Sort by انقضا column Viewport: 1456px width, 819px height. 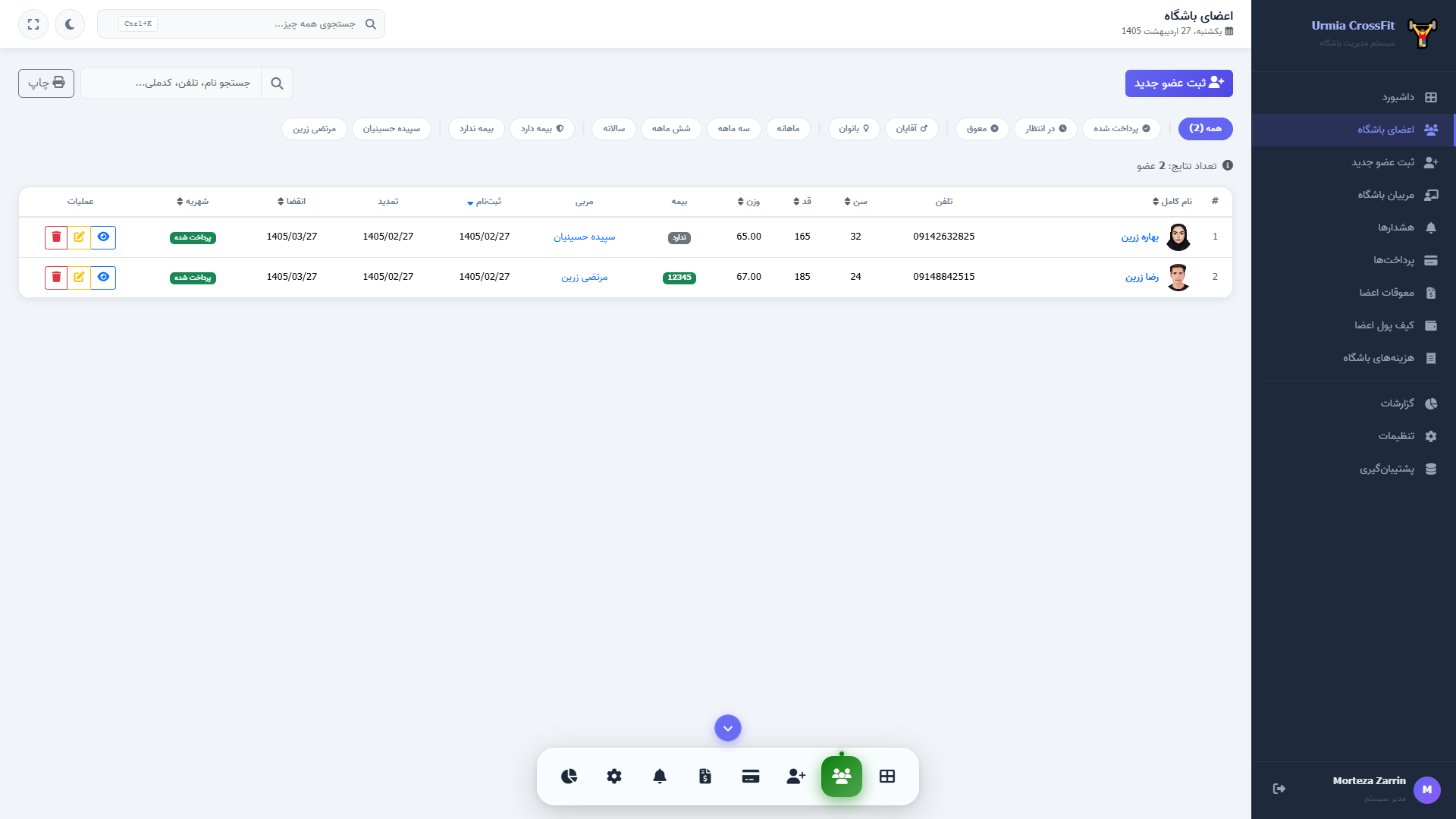291,202
